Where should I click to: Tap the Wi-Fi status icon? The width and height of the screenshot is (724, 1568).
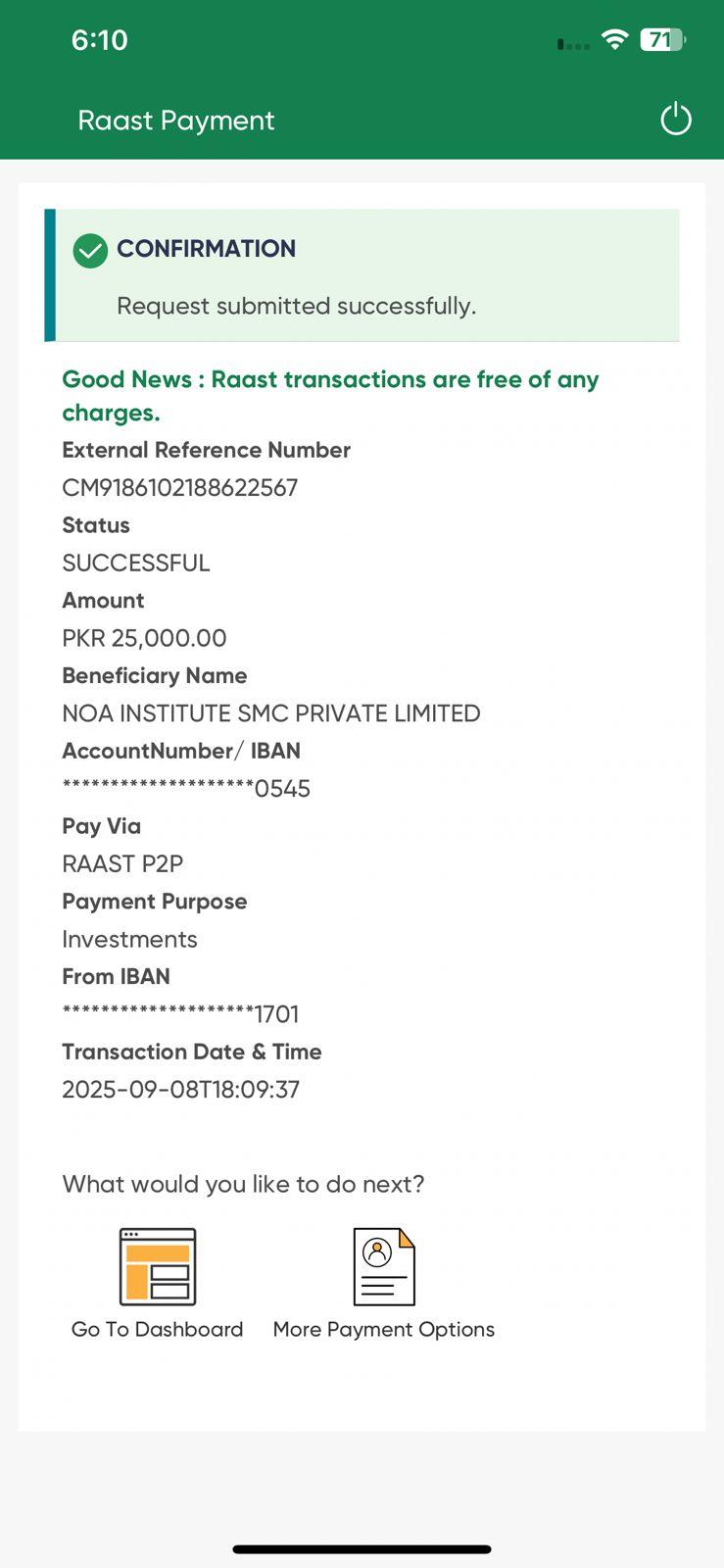pos(614,39)
